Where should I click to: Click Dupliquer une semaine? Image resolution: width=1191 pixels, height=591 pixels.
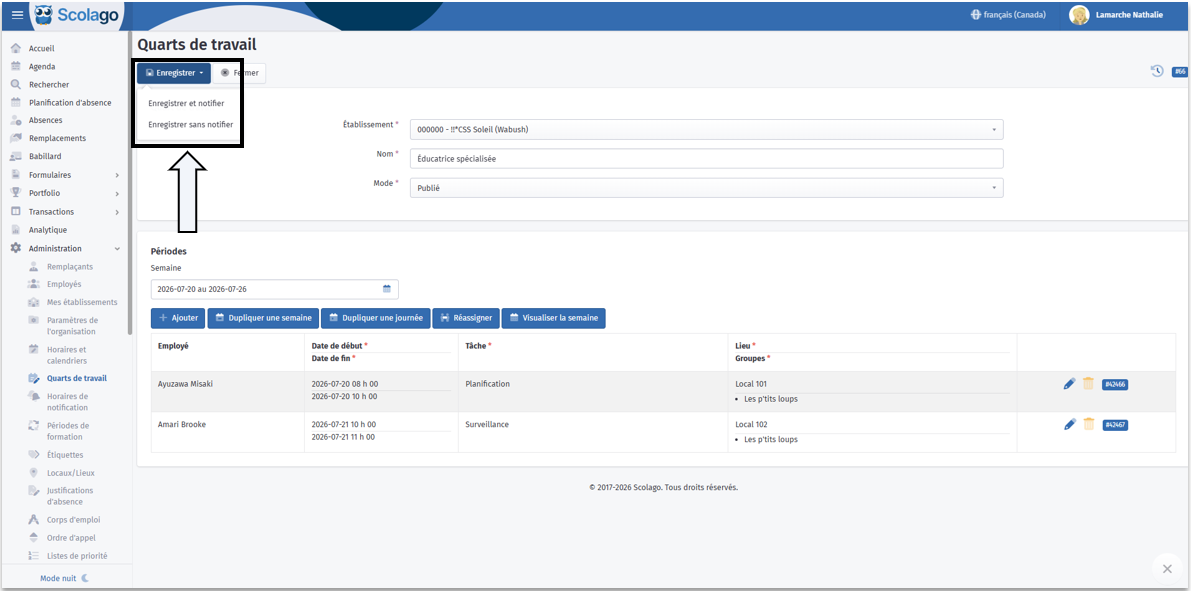[264, 318]
